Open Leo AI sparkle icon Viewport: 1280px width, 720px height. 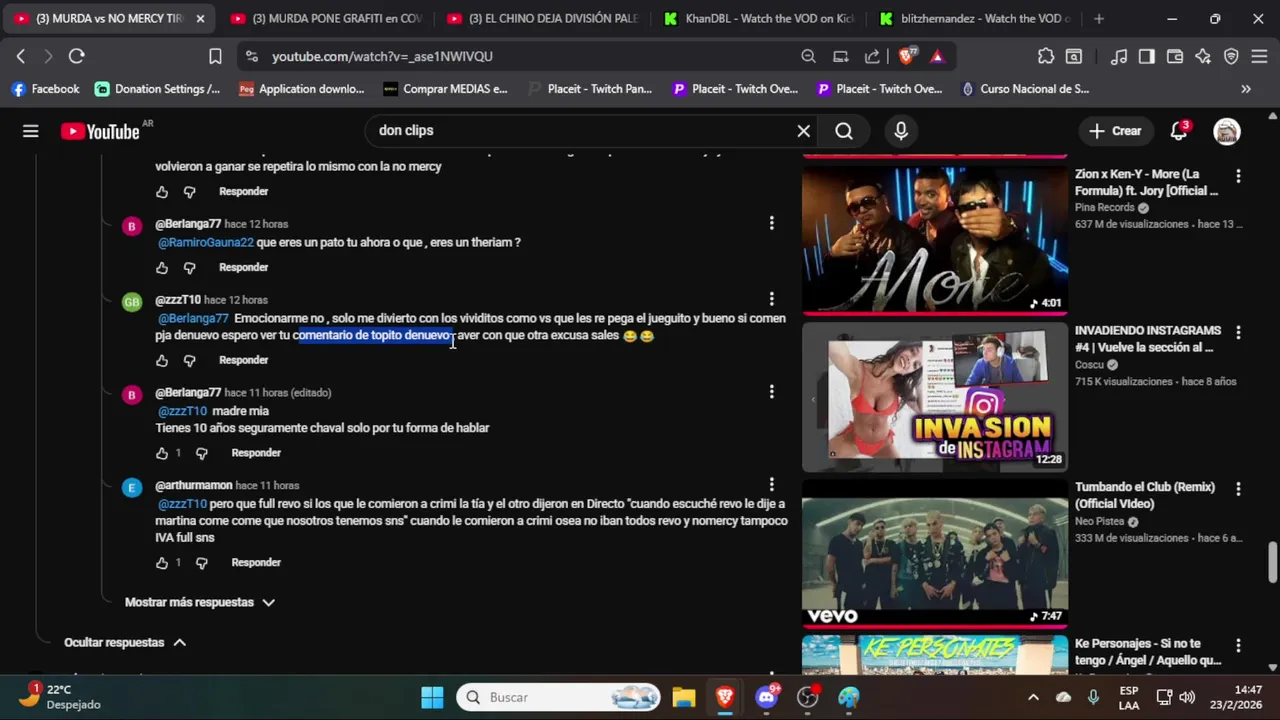pos(1203,56)
